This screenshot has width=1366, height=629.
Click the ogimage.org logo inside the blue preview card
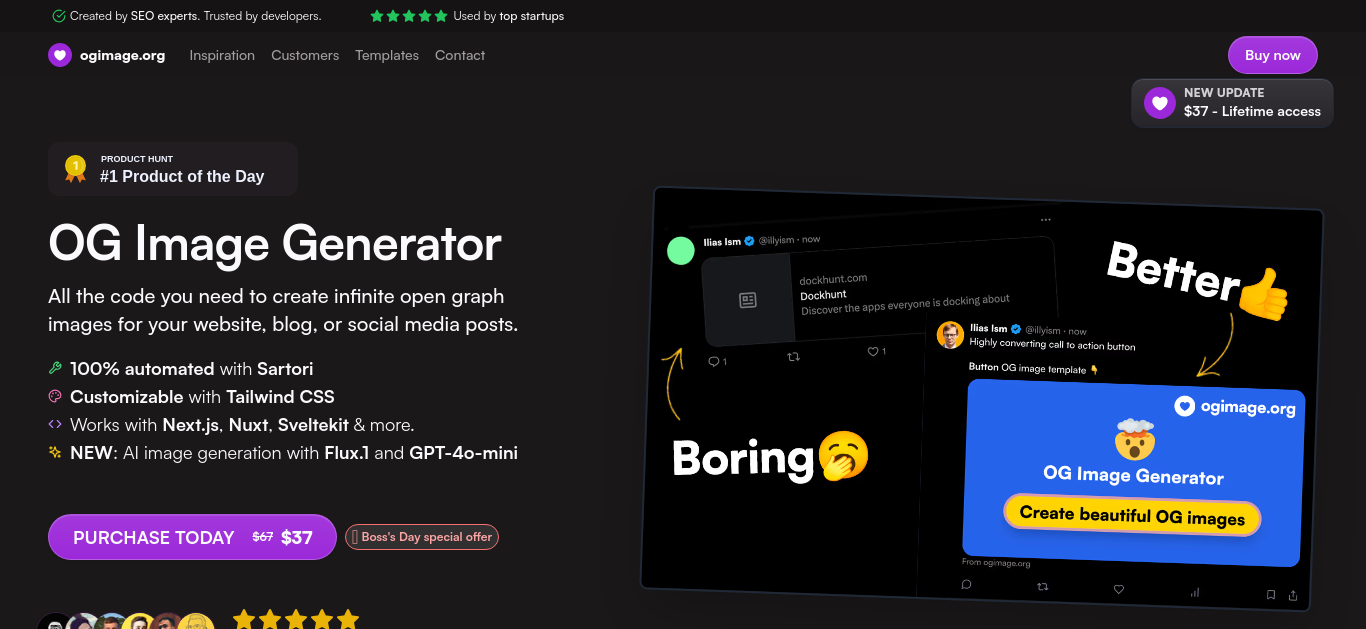point(1234,407)
